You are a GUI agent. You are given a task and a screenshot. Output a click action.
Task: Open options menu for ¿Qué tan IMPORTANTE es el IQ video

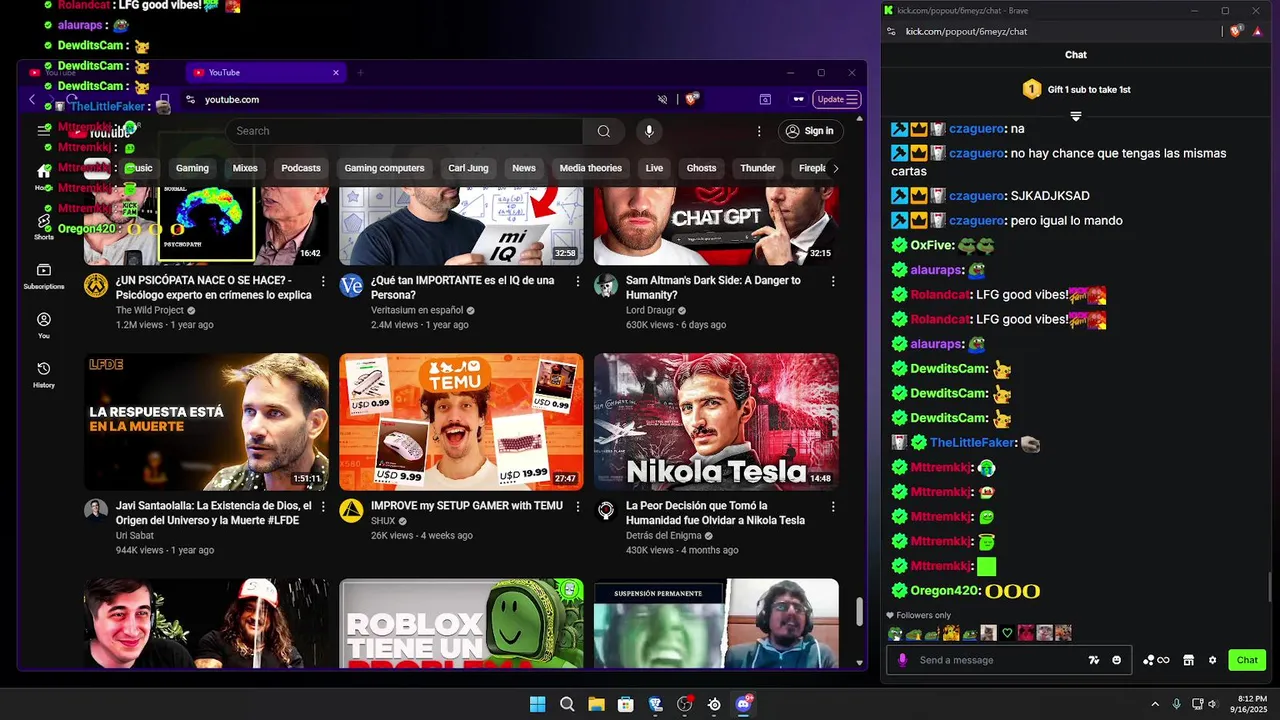tap(578, 282)
